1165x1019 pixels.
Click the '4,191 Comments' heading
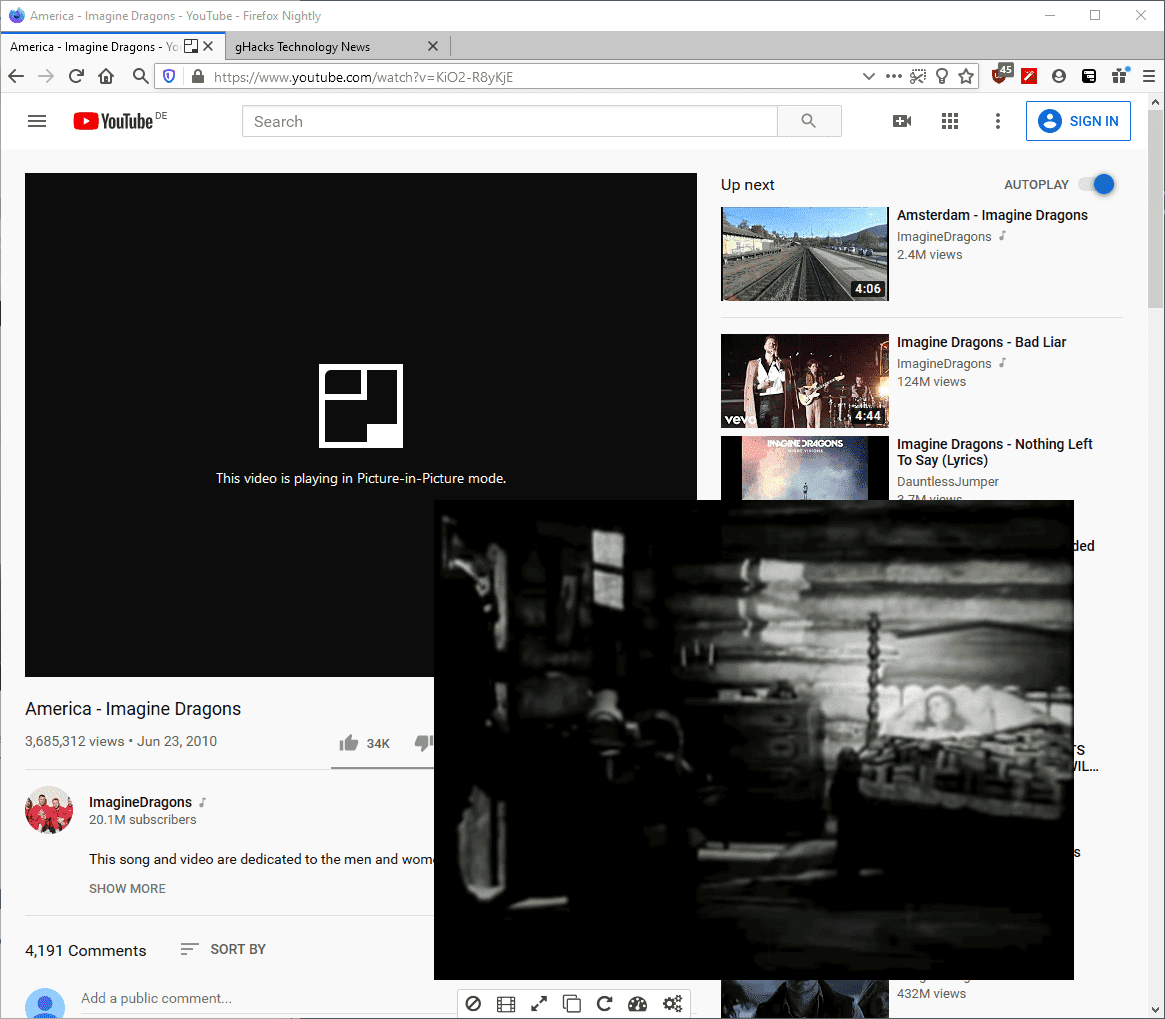85,951
